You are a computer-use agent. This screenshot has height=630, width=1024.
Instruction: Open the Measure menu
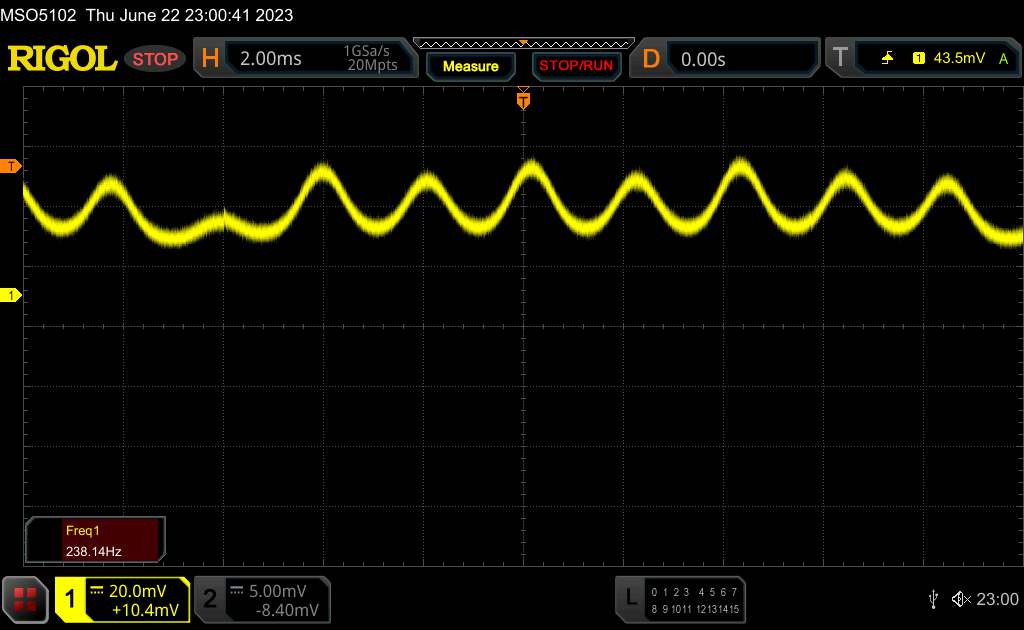[470, 66]
